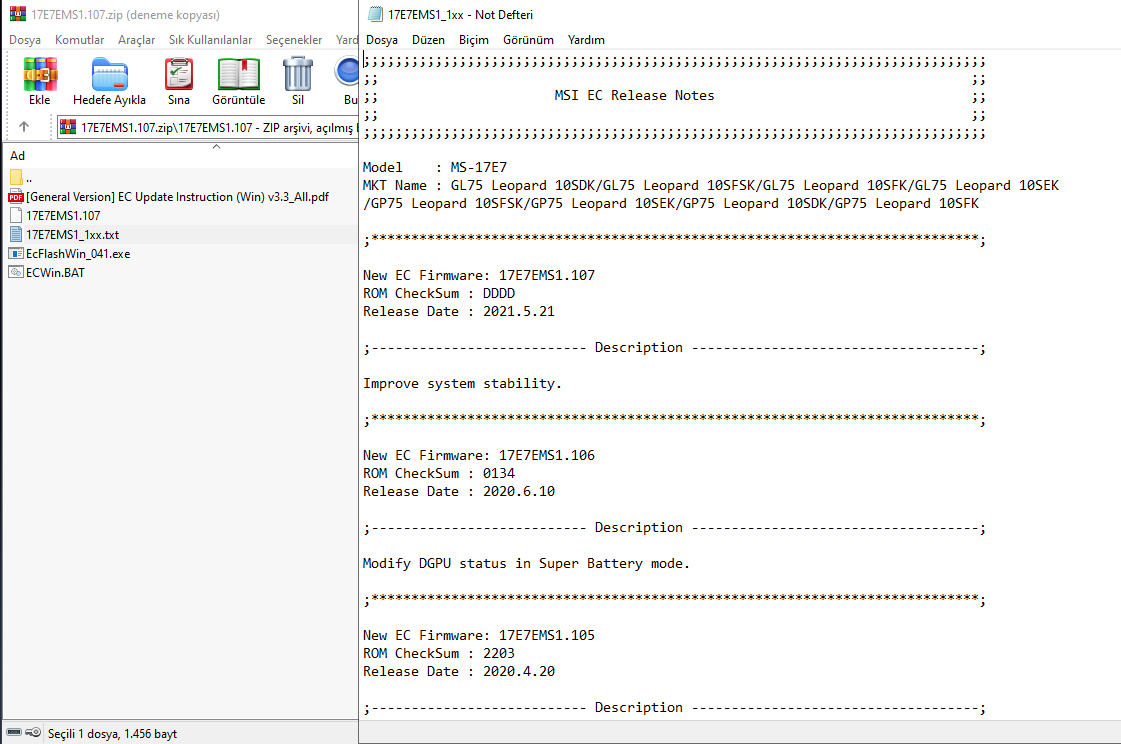Image resolution: width=1121 pixels, height=744 pixels.
Task: Click the parent folder '..' icon
Action: tap(16, 177)
